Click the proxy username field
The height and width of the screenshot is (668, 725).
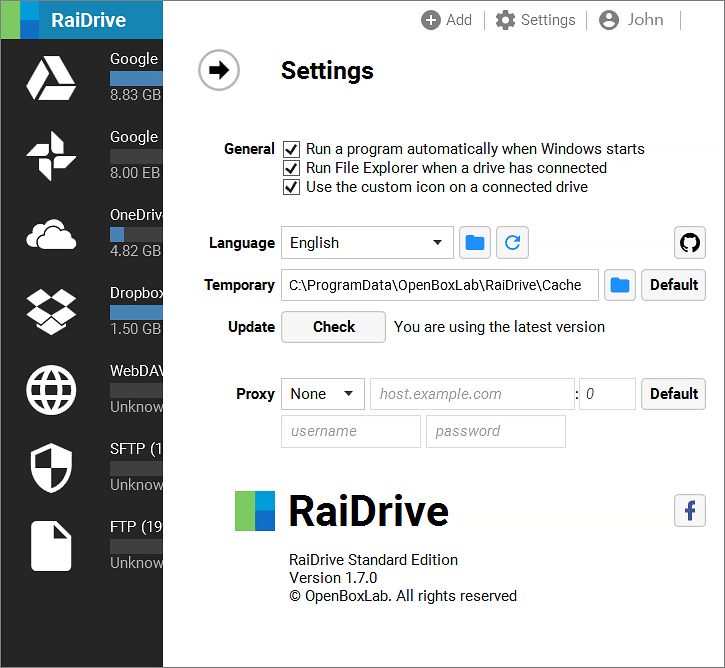click(351, 431)
